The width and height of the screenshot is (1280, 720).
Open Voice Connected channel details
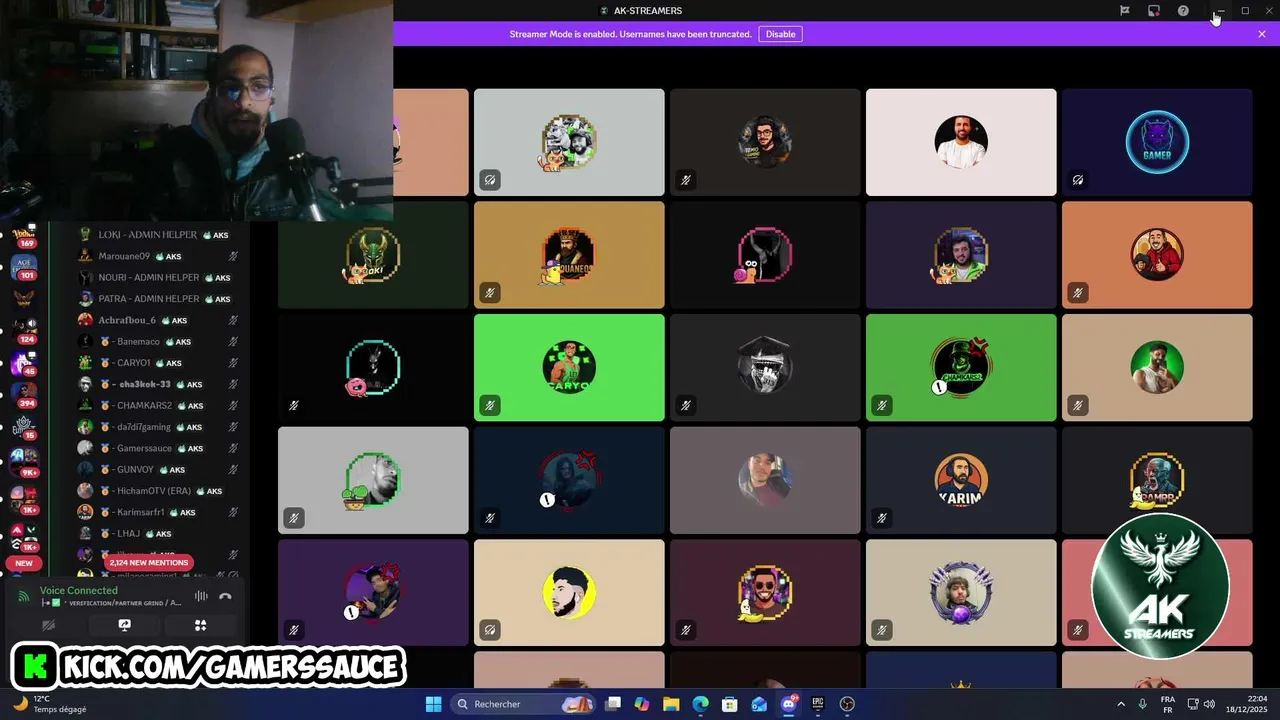[x=79, y=591]
